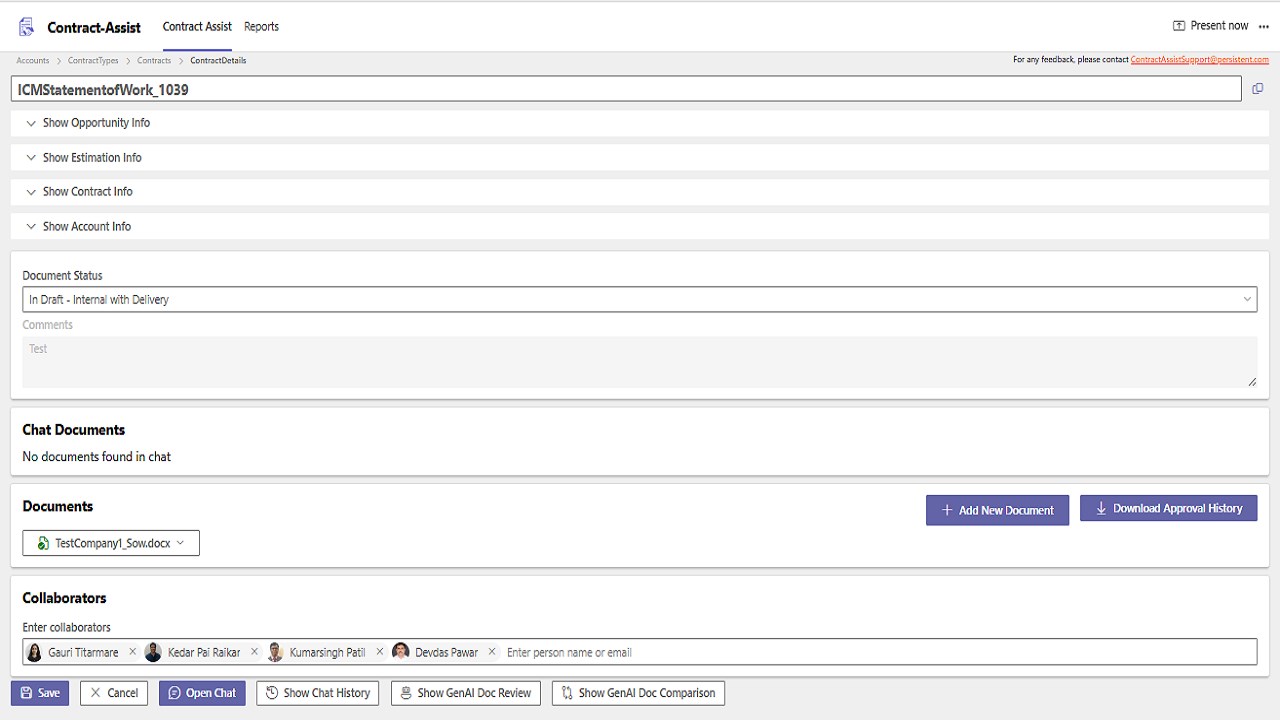Viewport: 1280px width, 720px height.
Task: Click the Add New Document button
Action: pos(997,510)
